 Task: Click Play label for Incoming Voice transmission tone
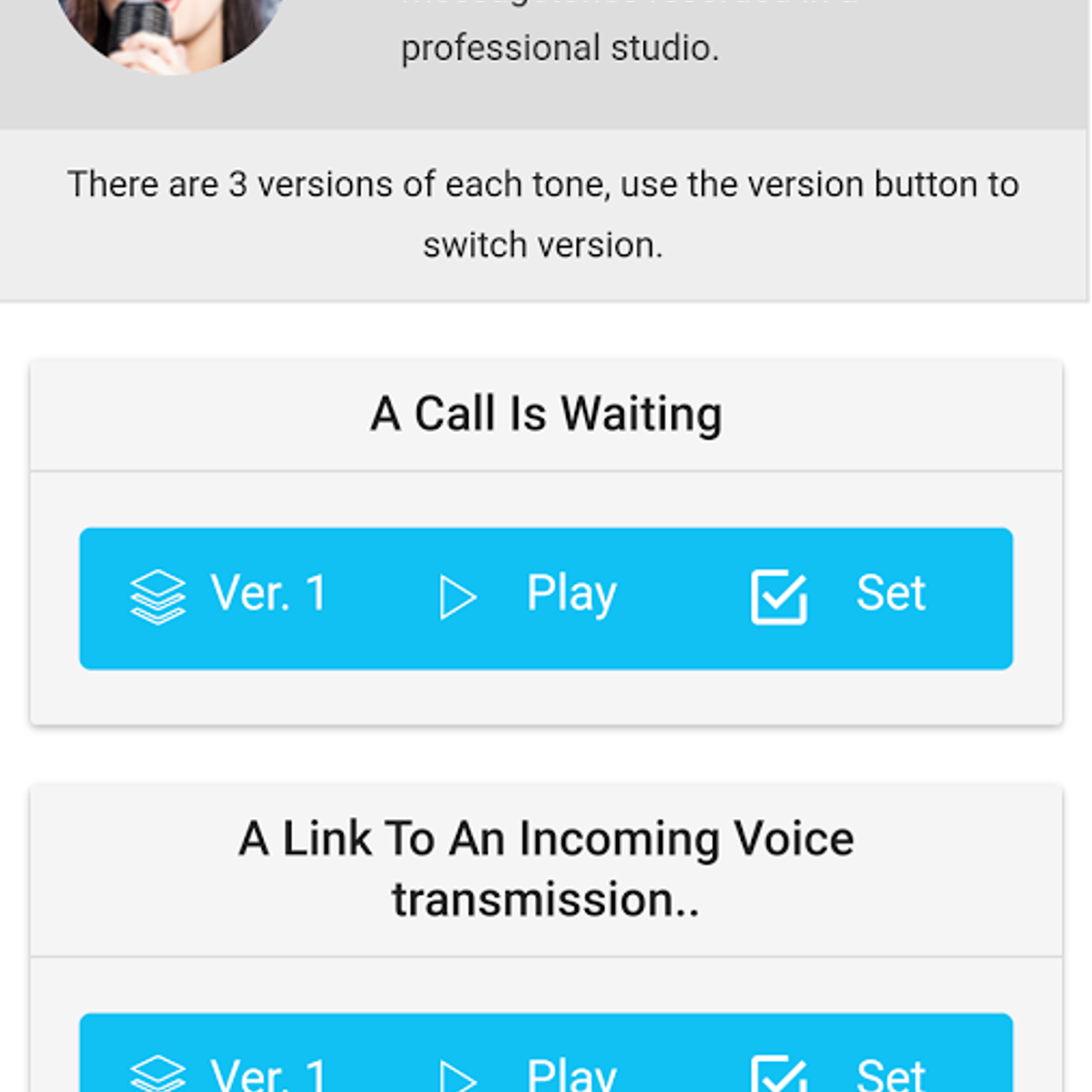[572, 1075]
